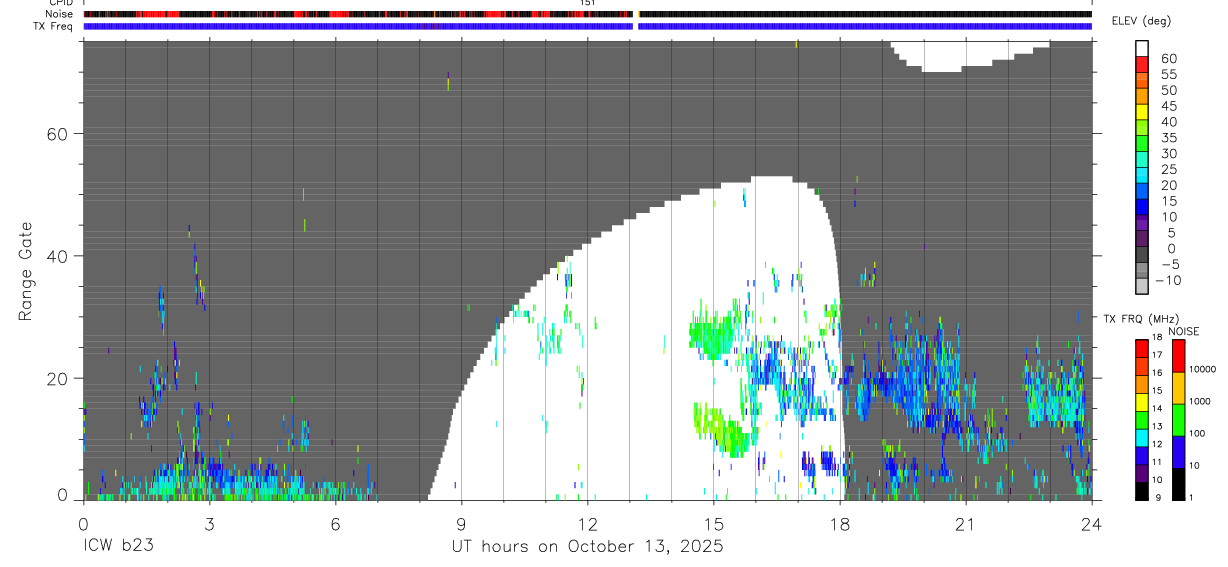Image resolution: width=1228 pixels, height=567 pixels.
Task: Click x-axis tick label 3
Action: click(x=209, y=524)
